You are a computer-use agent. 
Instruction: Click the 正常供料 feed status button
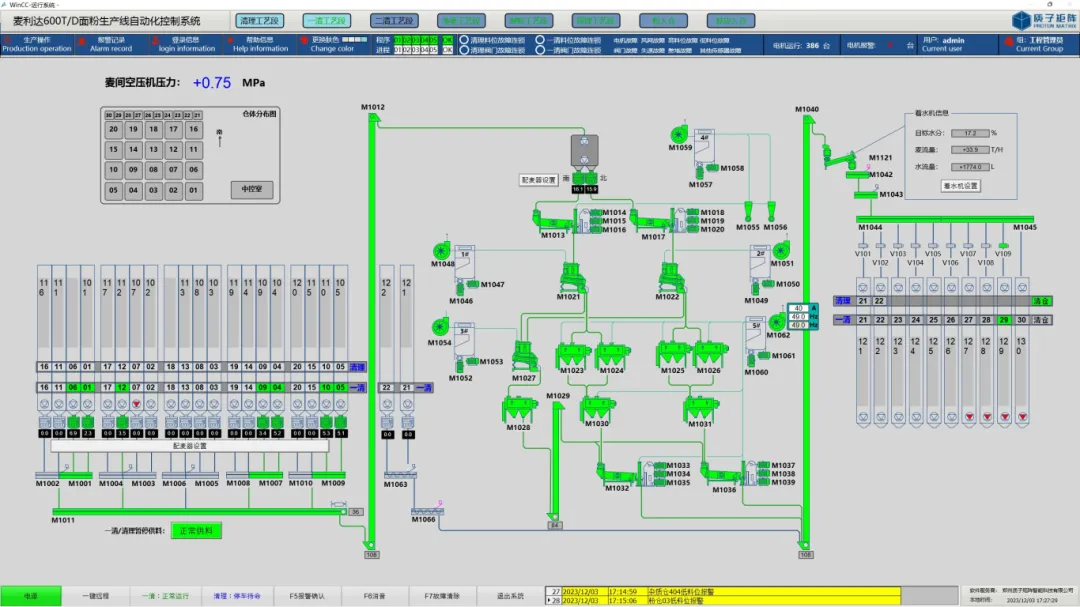tap(196, 531)
